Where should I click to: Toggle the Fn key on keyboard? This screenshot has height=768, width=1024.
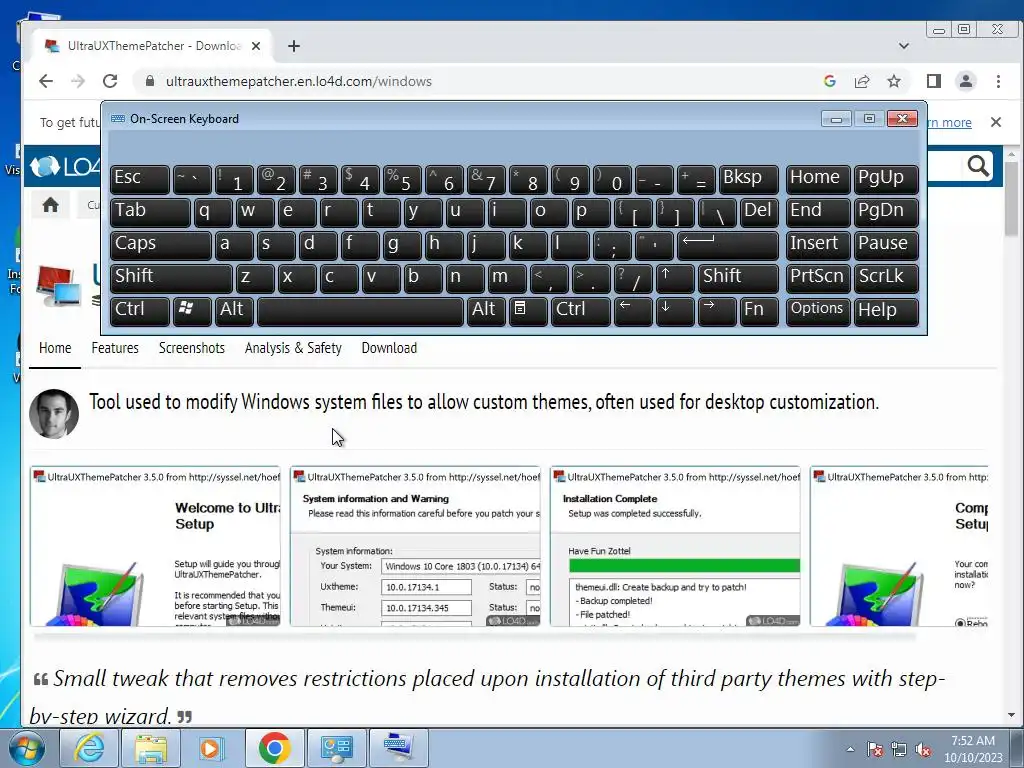[759, 310]
